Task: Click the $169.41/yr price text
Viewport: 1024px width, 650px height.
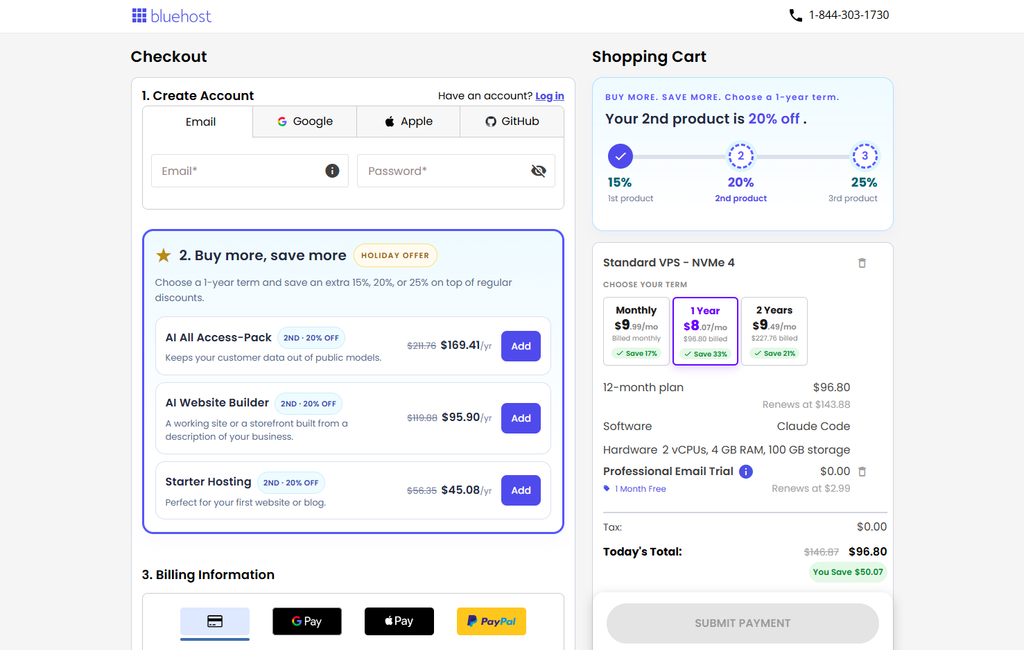Action: tap(466, 345)
